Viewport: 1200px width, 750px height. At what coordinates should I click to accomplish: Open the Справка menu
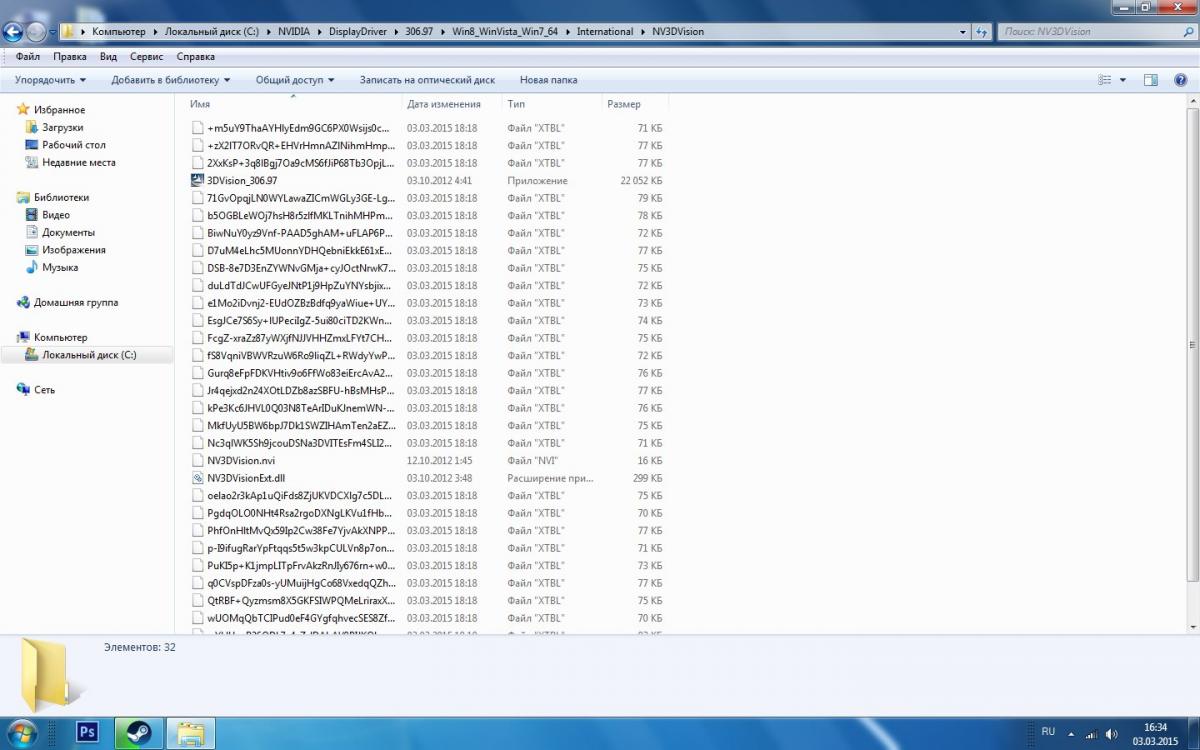[196, 57]
